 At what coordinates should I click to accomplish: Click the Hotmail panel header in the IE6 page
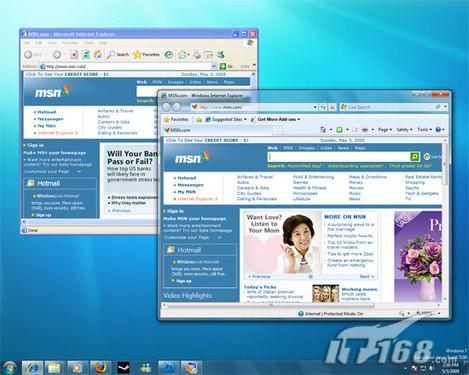60,183
